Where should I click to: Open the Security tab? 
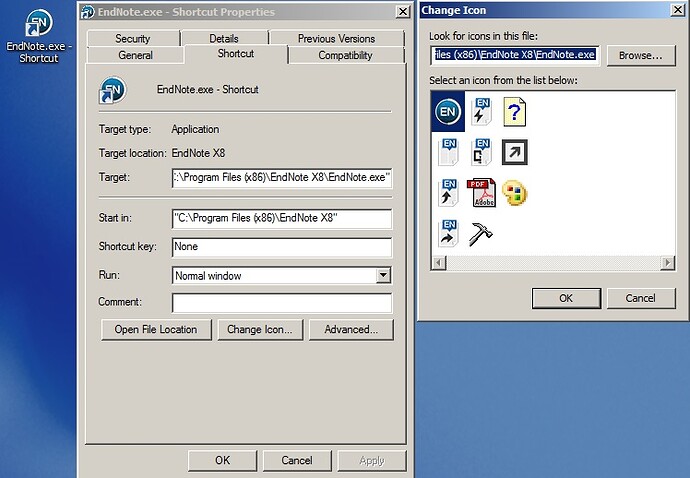coord(132,39)
